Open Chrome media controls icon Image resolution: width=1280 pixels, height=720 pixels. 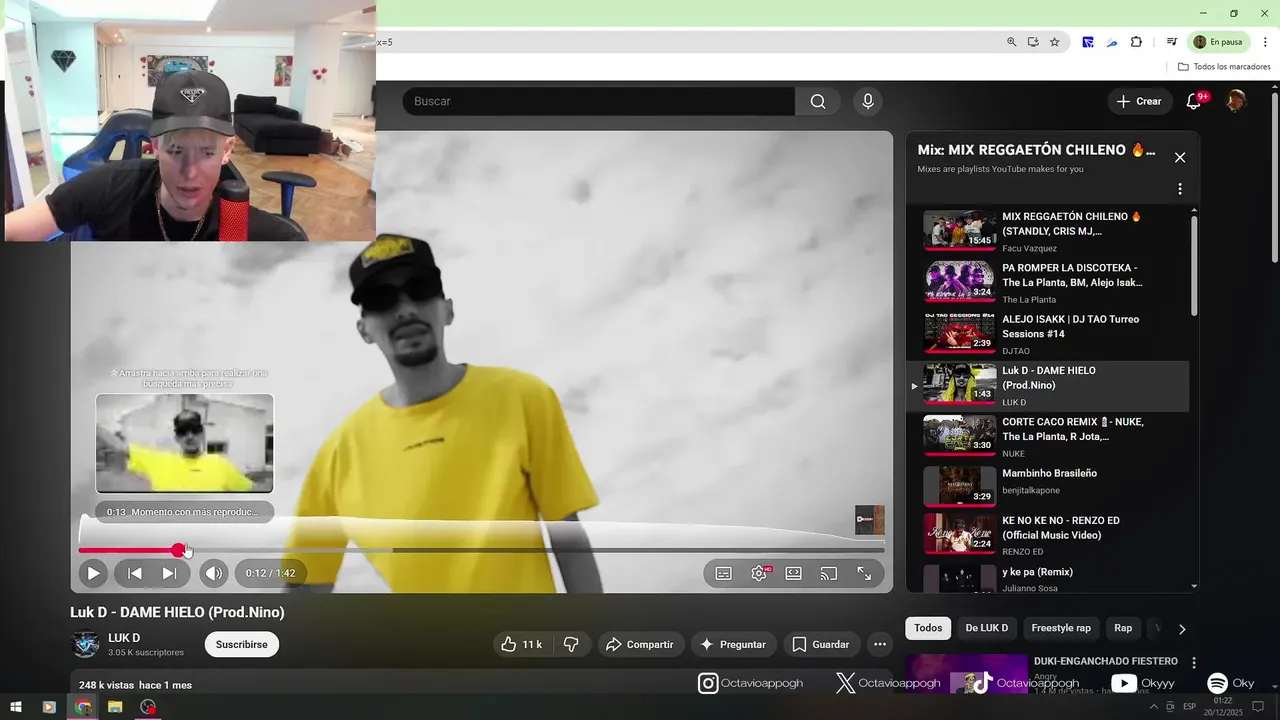(1171, 42)
